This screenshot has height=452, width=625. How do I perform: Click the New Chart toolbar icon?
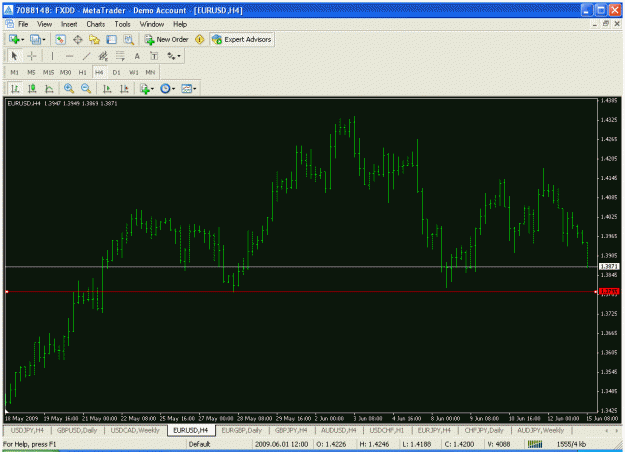coord(14,39)
